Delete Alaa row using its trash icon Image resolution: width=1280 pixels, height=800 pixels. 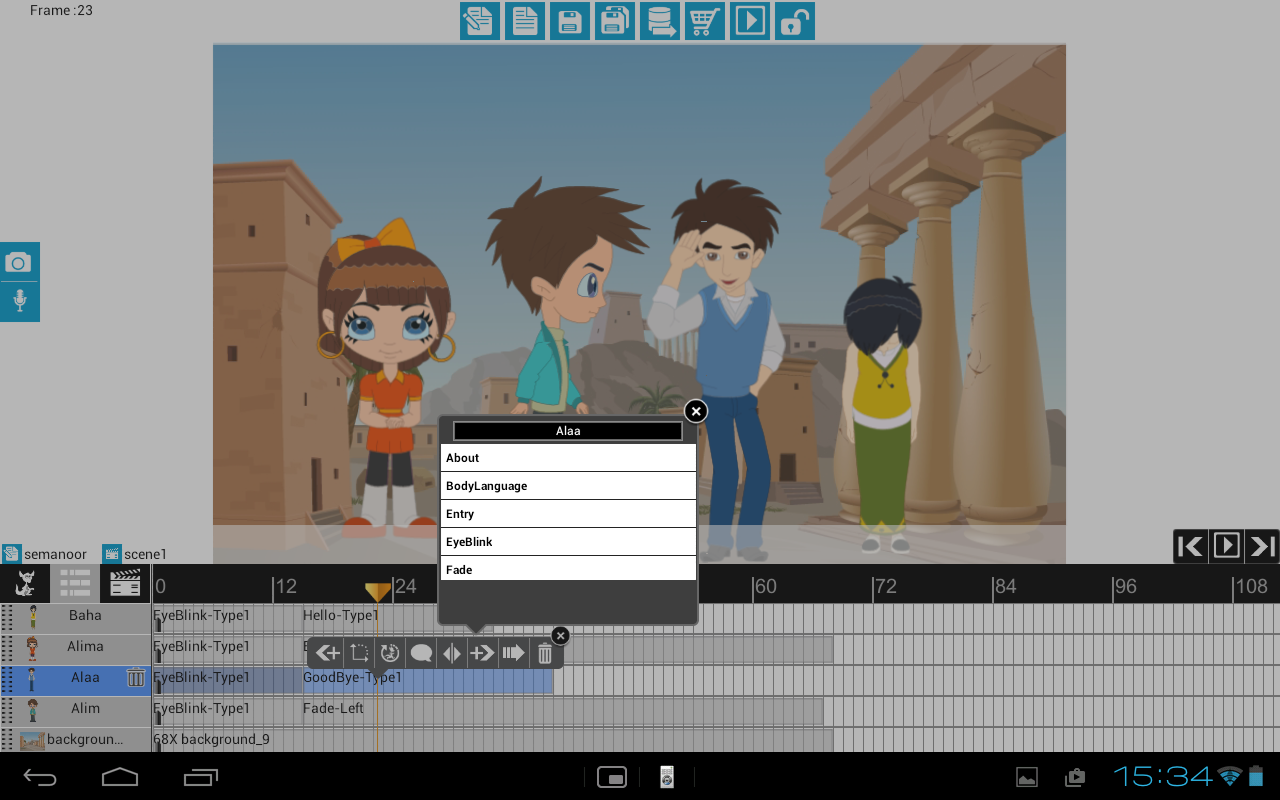[x=136, y=678]
